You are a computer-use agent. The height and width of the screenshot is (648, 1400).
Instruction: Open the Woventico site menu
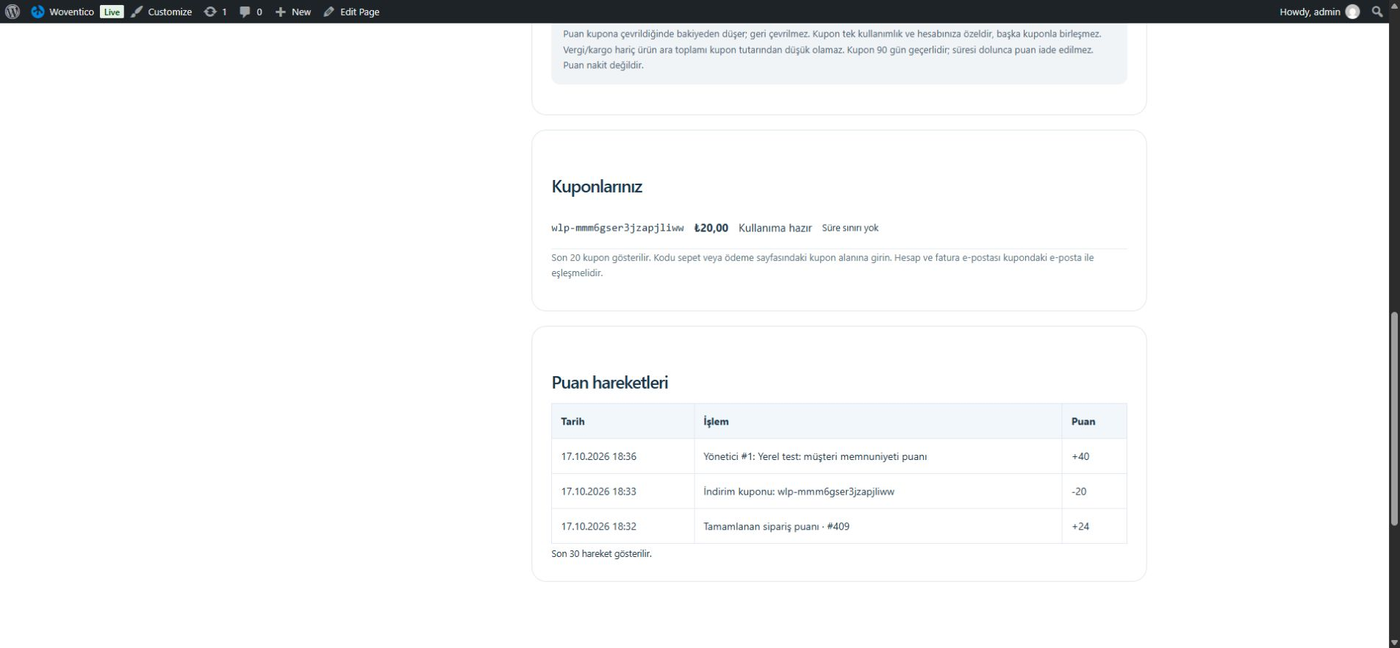(x=62, y=12)
